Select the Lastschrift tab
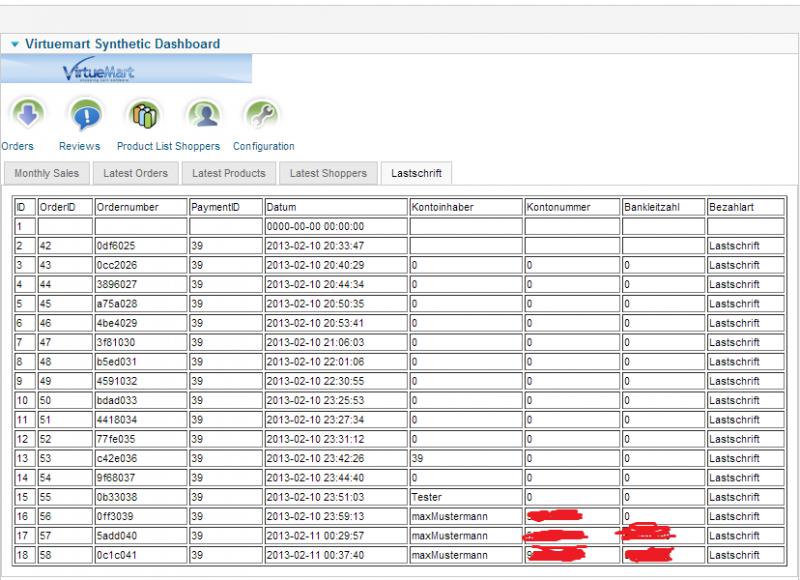This screenshot has height=580, width=800. click(x=416, y=173)
